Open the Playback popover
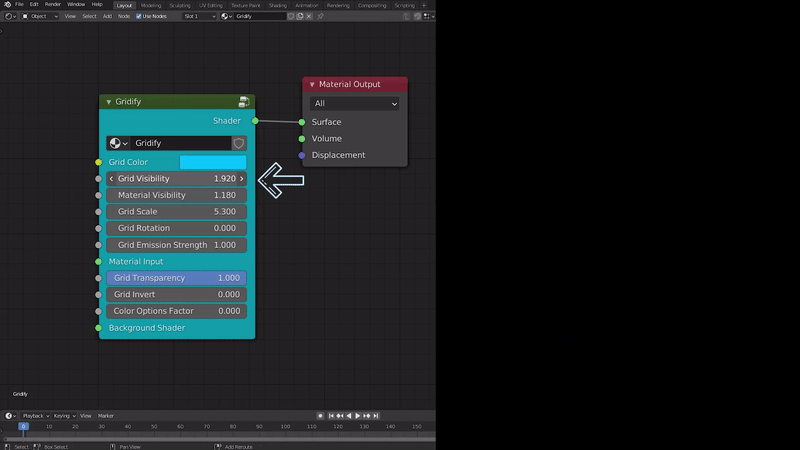Viewport: 800px width, 450px height. pyautogui.click(x=36, y=416)
